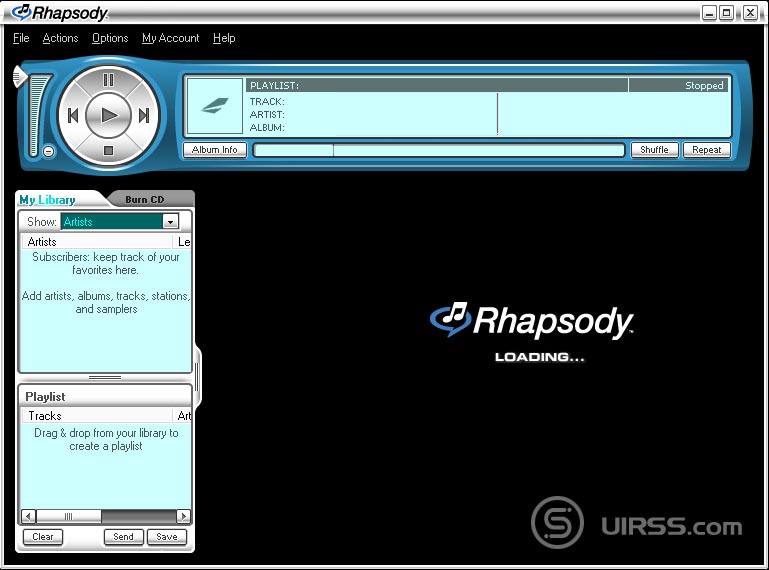This screenshot has height=570, width=769.
Task: Click the Album Info button
Action: click(214, 150)
